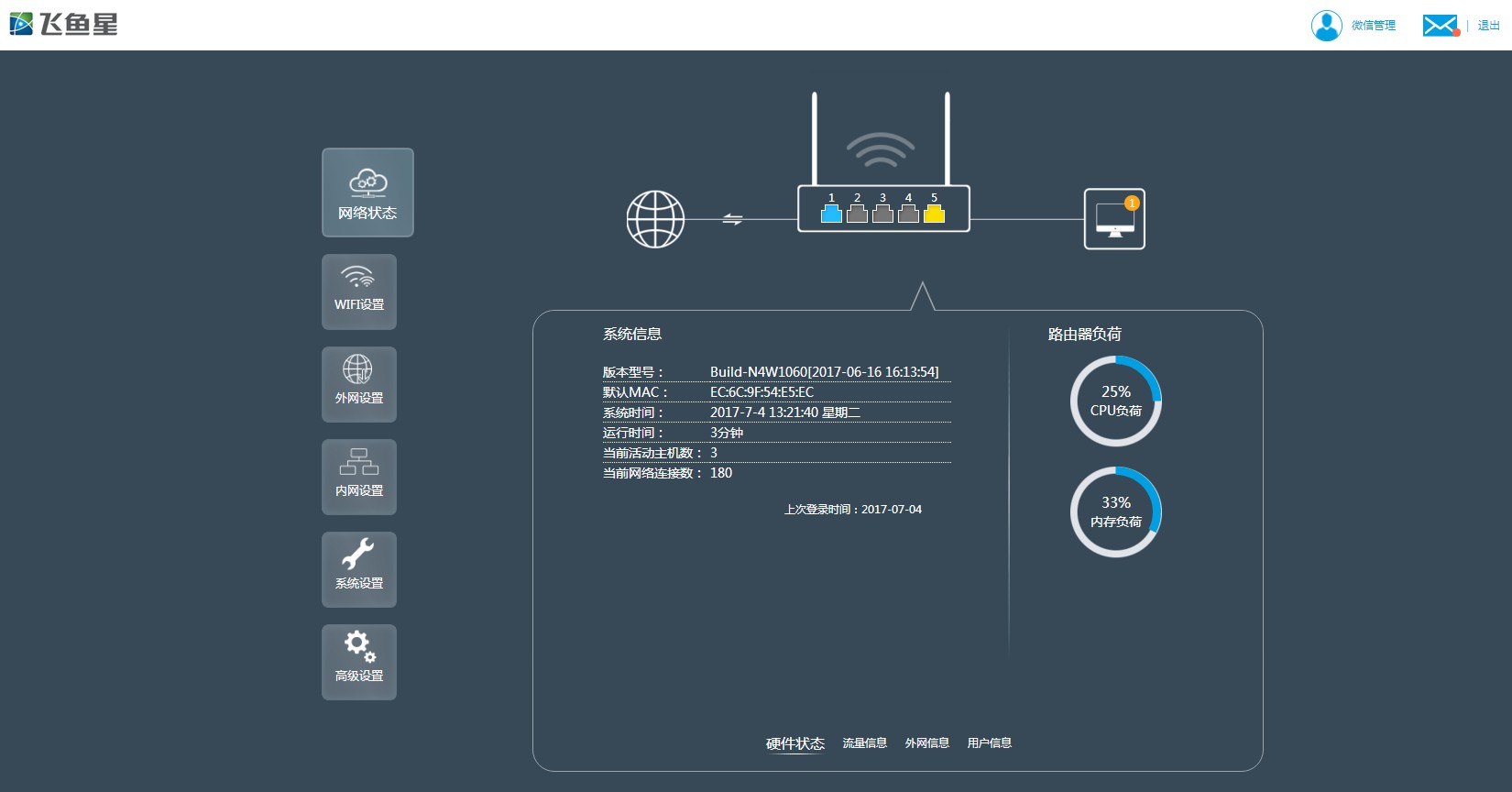Switch to the 用户信息 tab
The image size is (1512, 792).
(x=990, y=743)
